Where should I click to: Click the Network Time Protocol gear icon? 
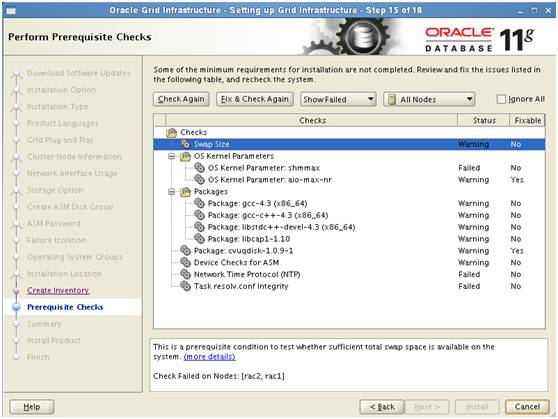coord(185,274)
